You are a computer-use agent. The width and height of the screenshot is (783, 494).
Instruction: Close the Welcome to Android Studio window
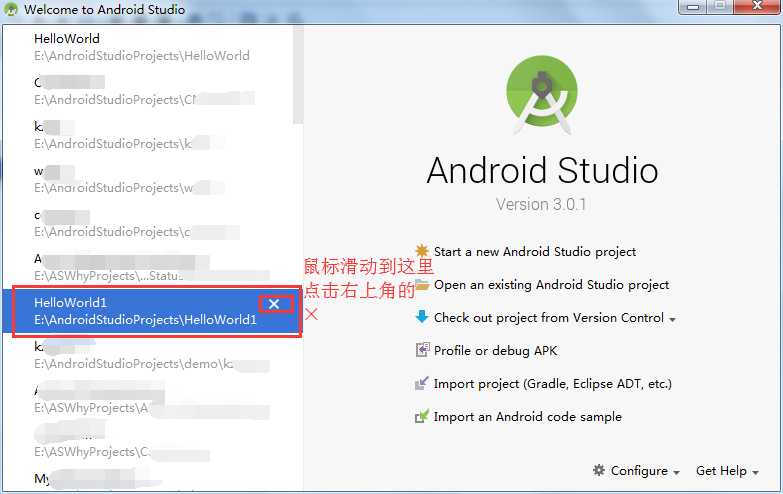[757, 6]
